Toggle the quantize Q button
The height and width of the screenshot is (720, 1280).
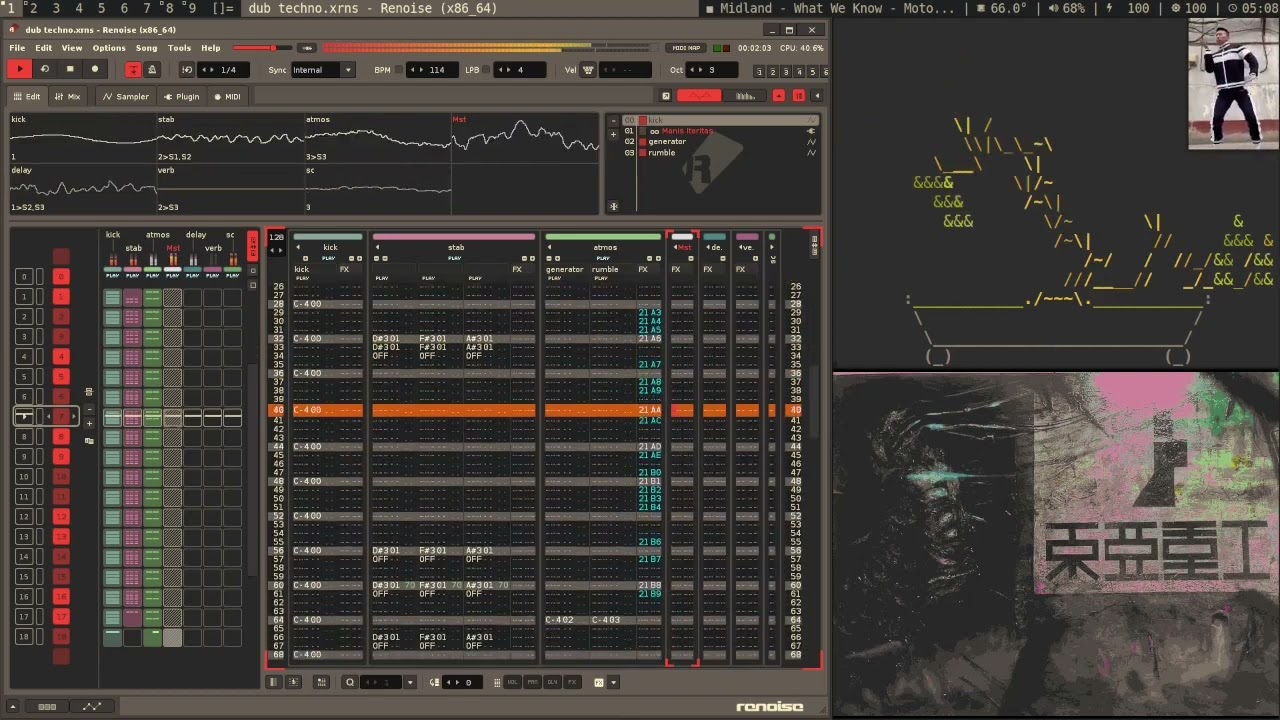(350, 682)
